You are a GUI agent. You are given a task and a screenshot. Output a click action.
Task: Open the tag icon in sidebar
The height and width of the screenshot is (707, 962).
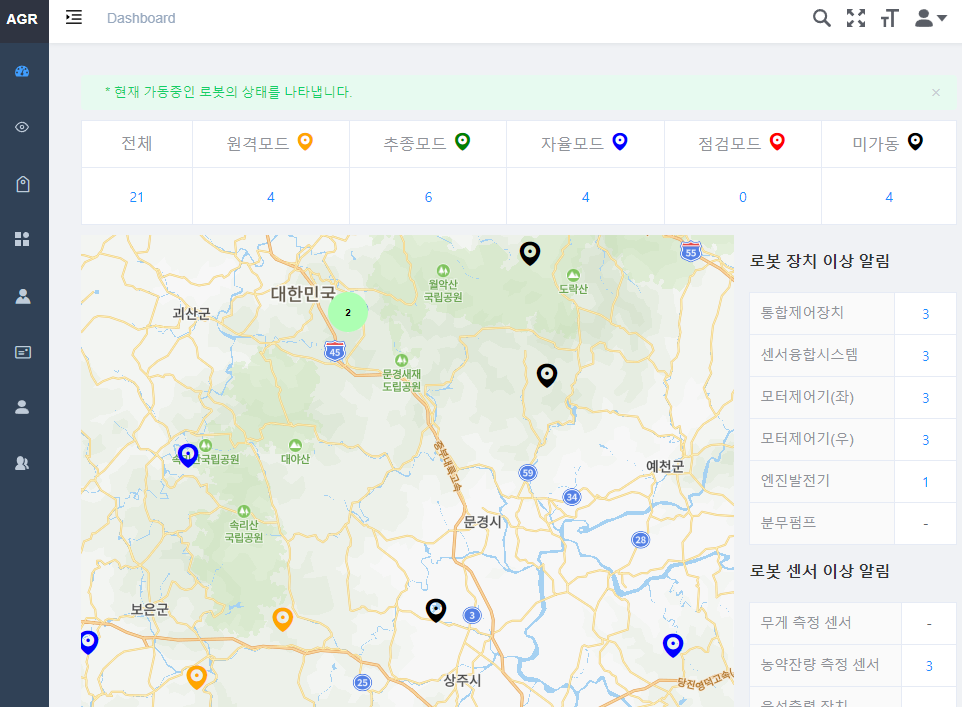point(23,183)
